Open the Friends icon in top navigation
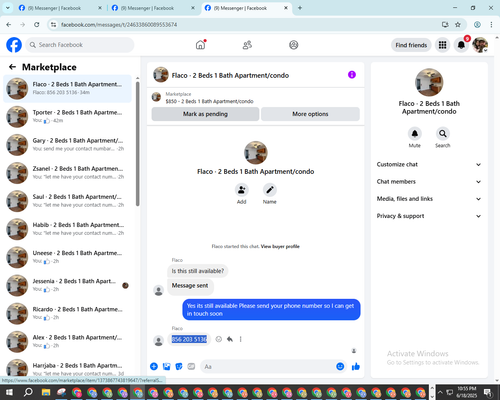The height and width of the screenshot is (400, 500). tap(247, 45)
